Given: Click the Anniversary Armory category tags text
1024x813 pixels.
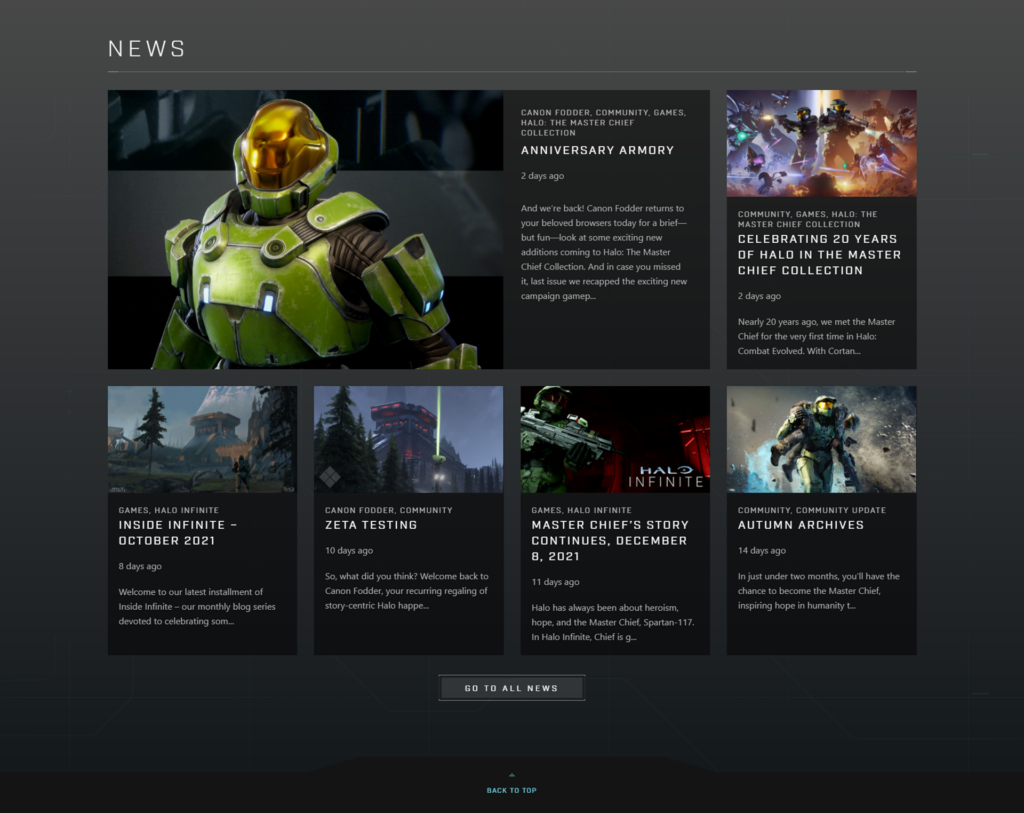Looking at the screenshot, I should coord(603,123).
